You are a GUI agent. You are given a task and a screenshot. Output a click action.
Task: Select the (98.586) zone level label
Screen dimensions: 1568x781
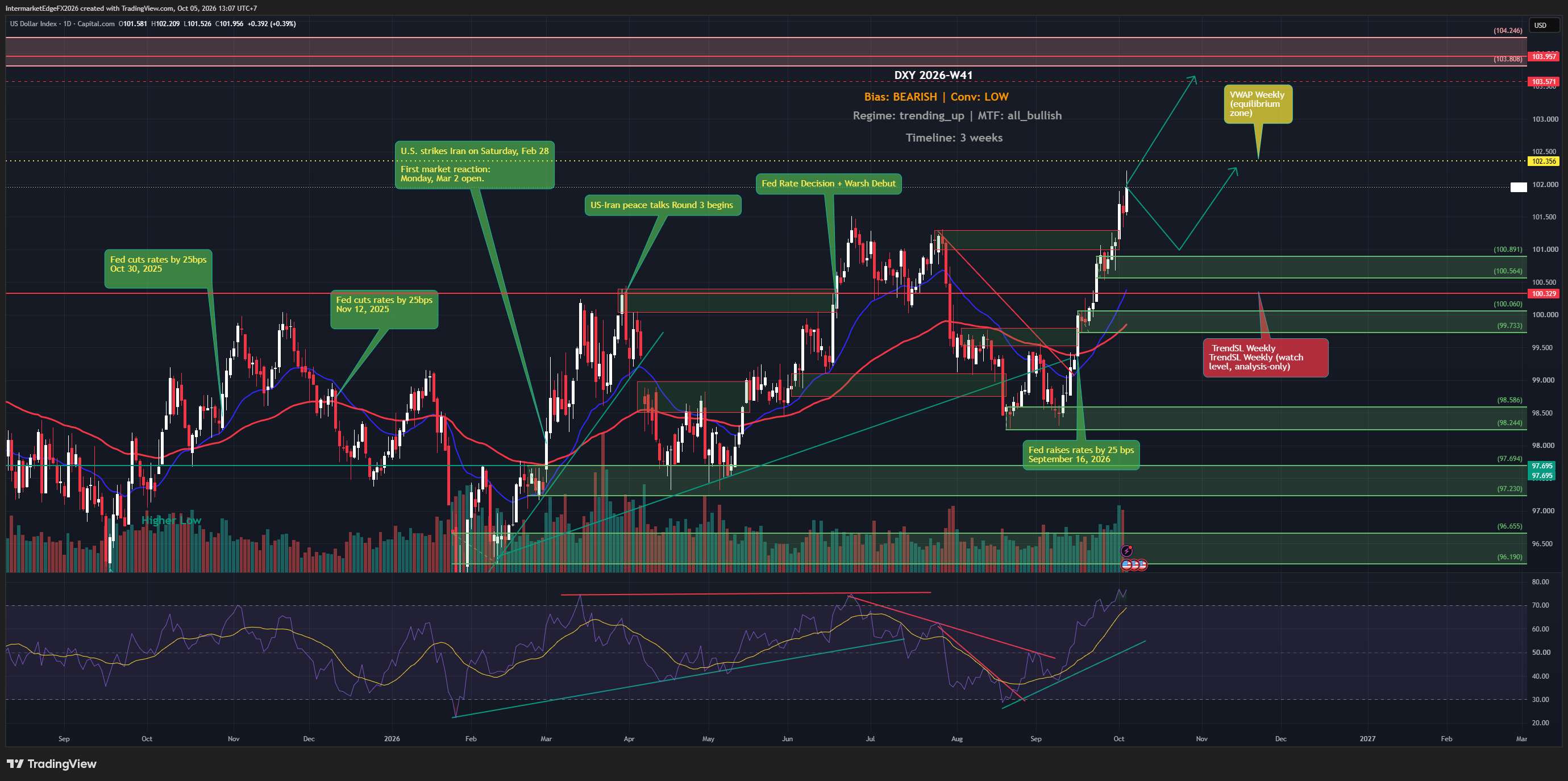(x=1509, y=401)
